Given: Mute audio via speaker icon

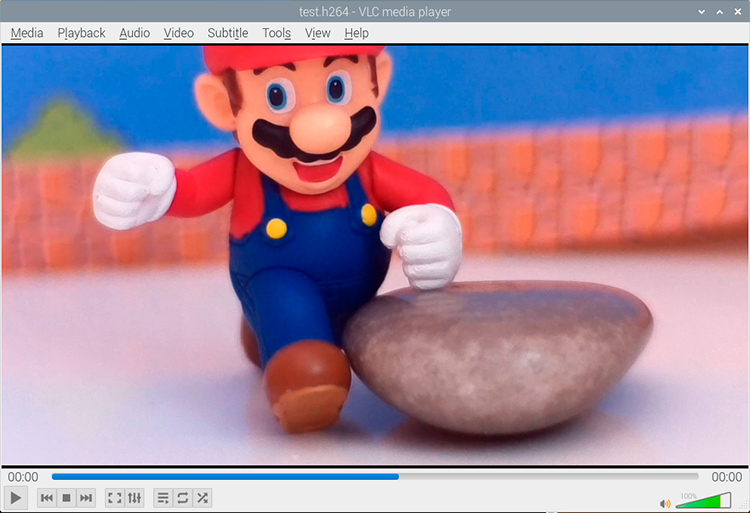Looking at the screenshot, I should click(665, 503).
